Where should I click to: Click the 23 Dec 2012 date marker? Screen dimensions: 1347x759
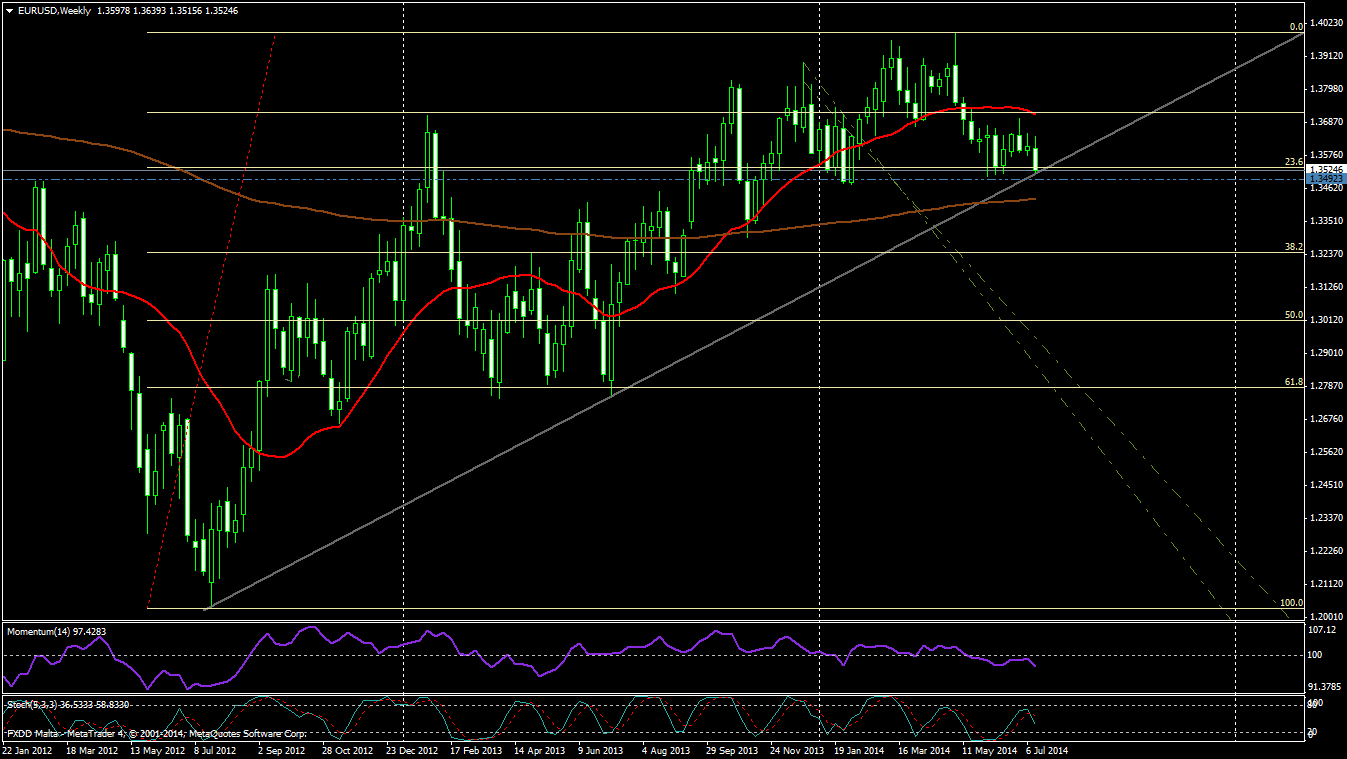pos(412,750)
